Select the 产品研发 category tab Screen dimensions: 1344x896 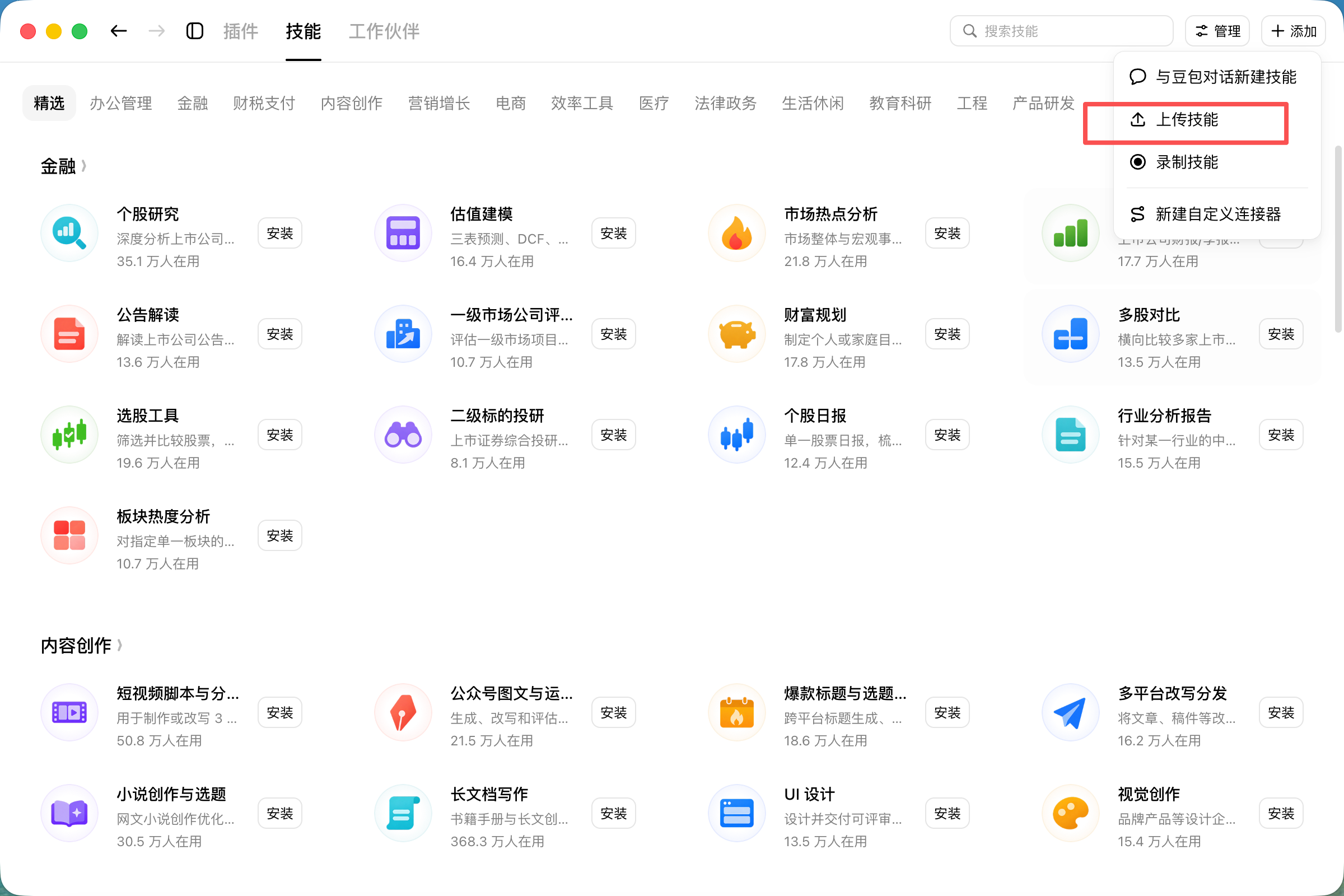point(1043,103)
